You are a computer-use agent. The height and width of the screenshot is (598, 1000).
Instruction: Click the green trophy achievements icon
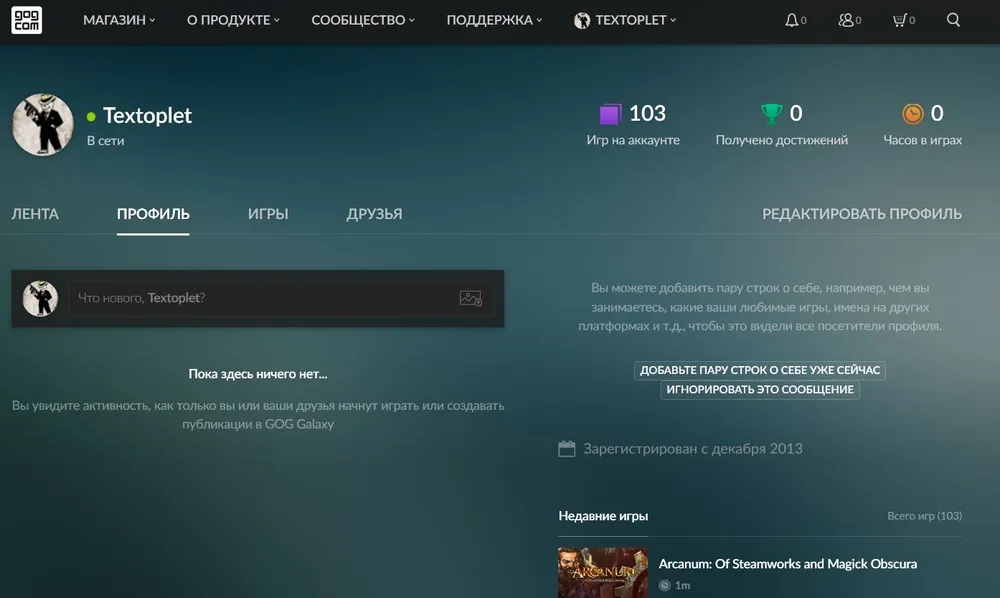[772, 113]
